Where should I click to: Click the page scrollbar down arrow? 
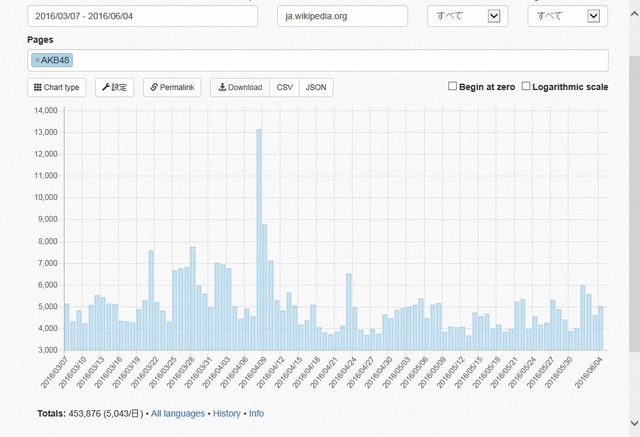(634, 423)
